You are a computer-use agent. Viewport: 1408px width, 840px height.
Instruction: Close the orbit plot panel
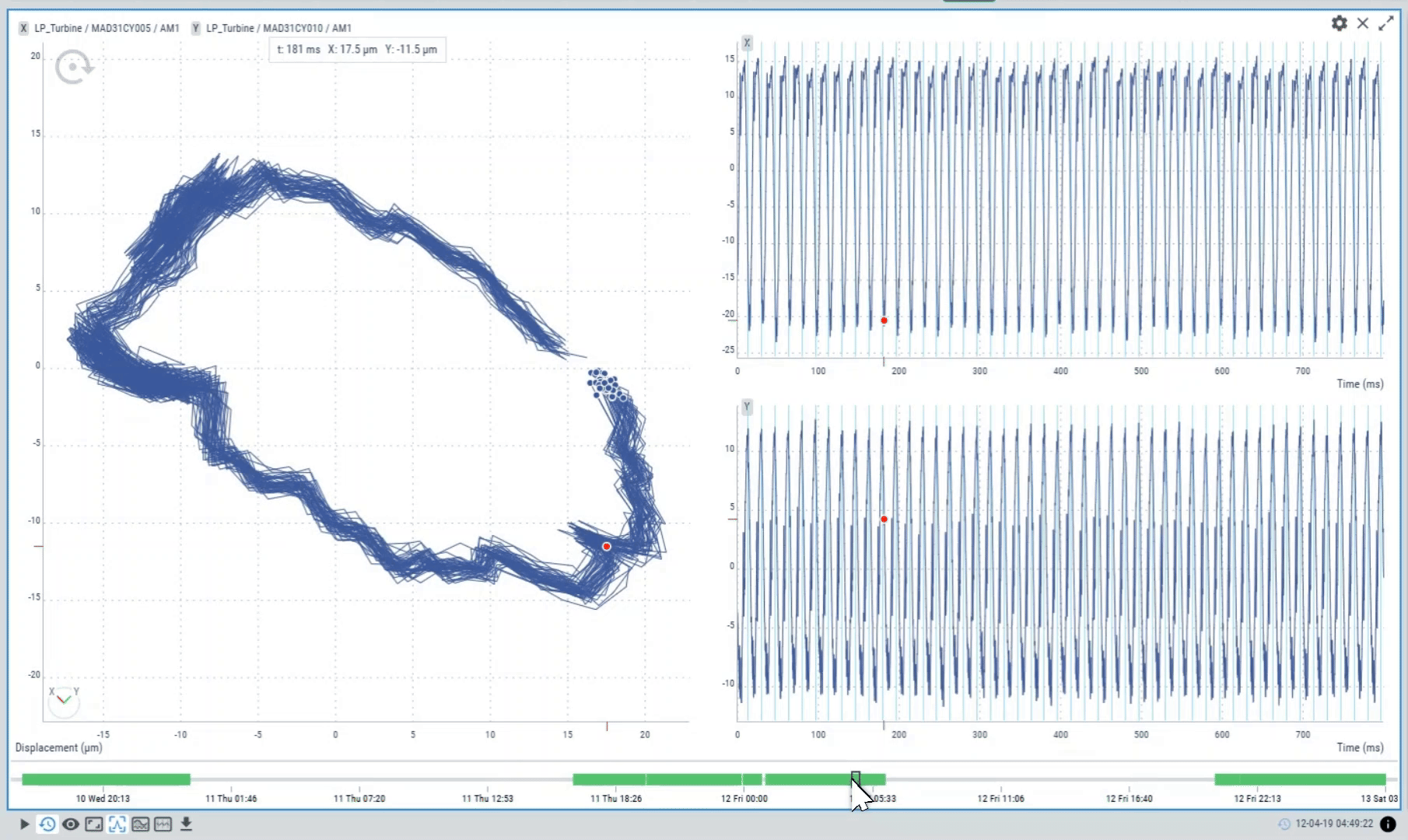[1363, 23]
